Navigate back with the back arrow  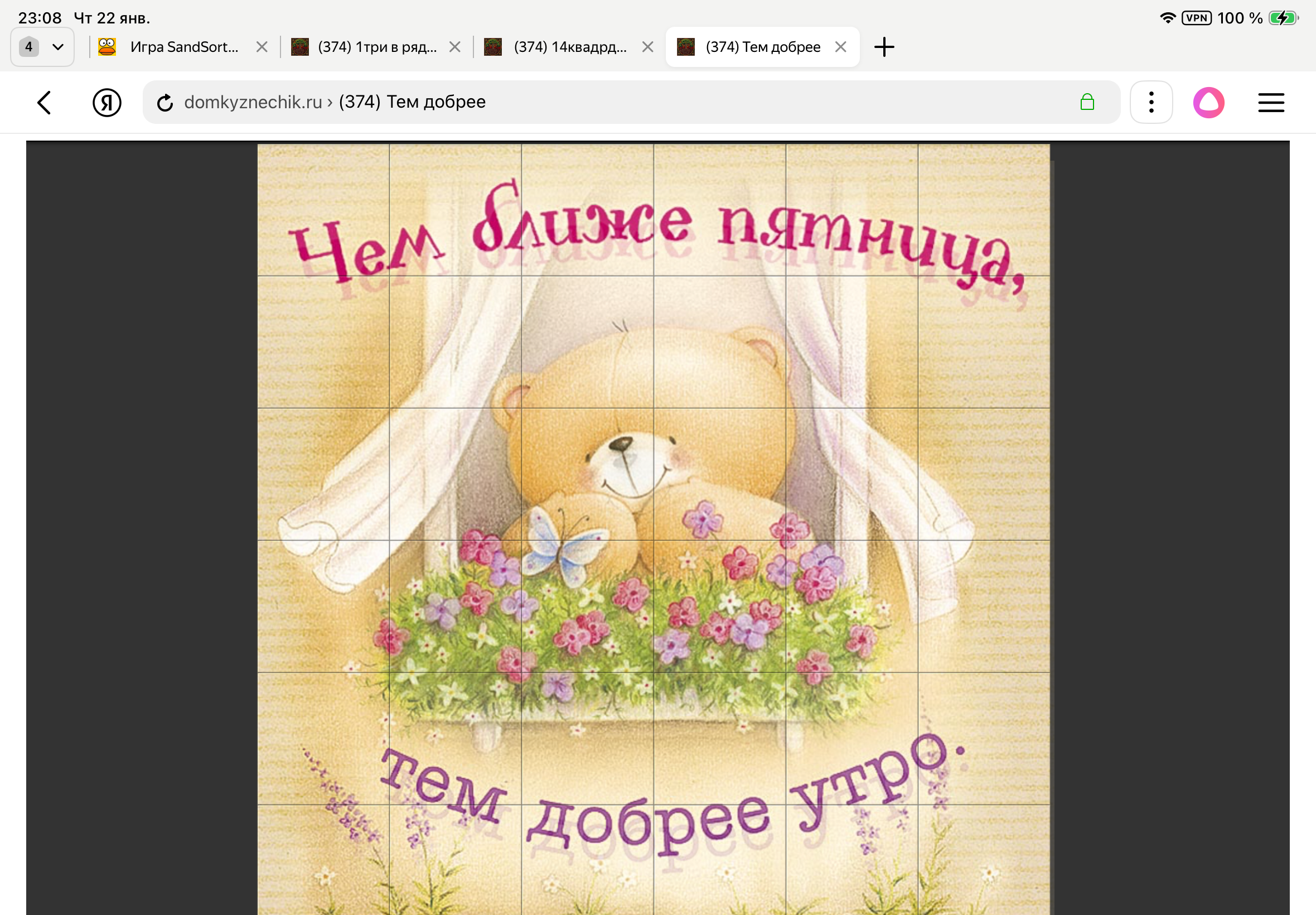(45, 102)
